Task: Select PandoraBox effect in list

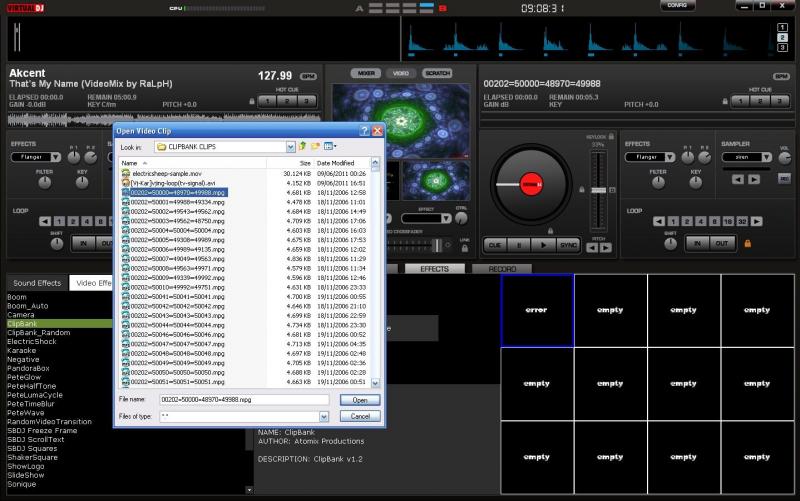Action: point(28,368)
